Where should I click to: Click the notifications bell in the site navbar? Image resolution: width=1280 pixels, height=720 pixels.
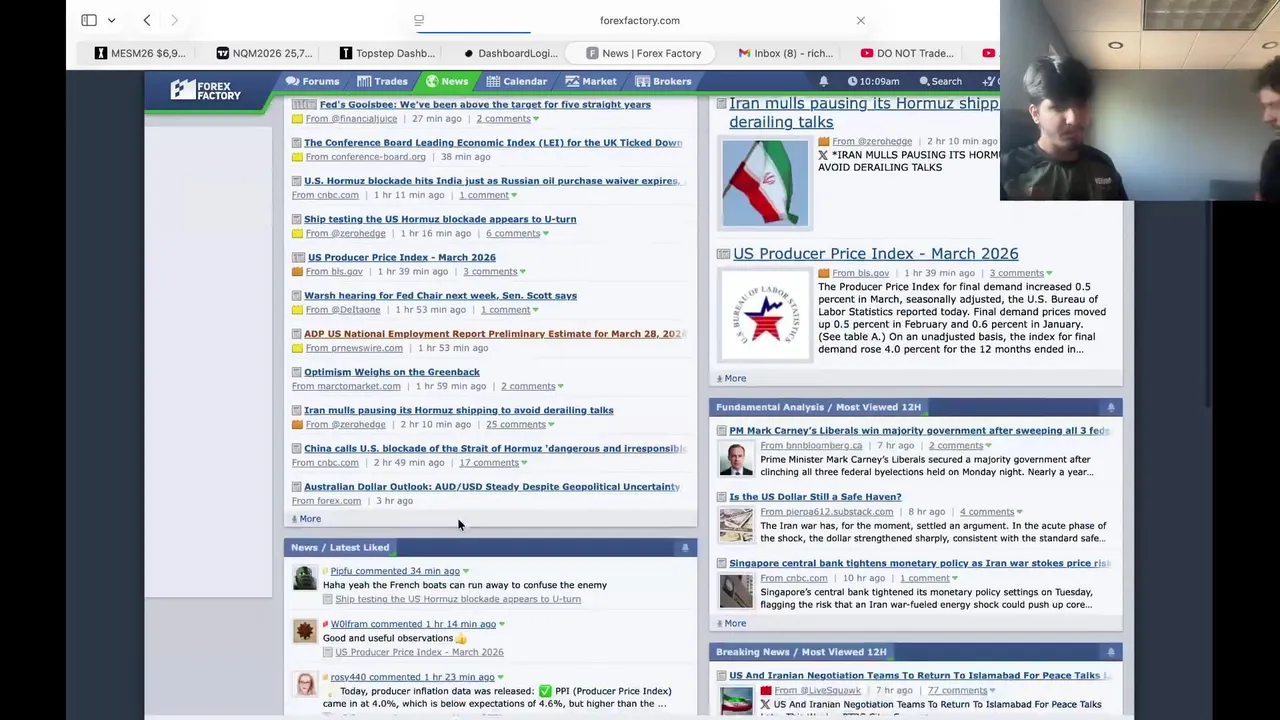(824, 81)
